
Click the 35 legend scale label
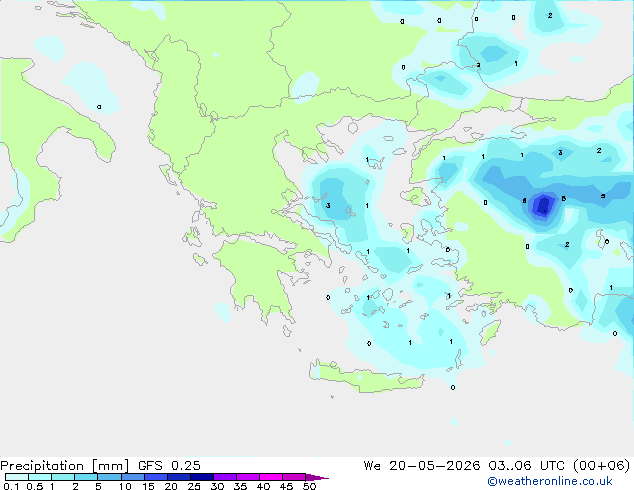[x=240, y=486]
